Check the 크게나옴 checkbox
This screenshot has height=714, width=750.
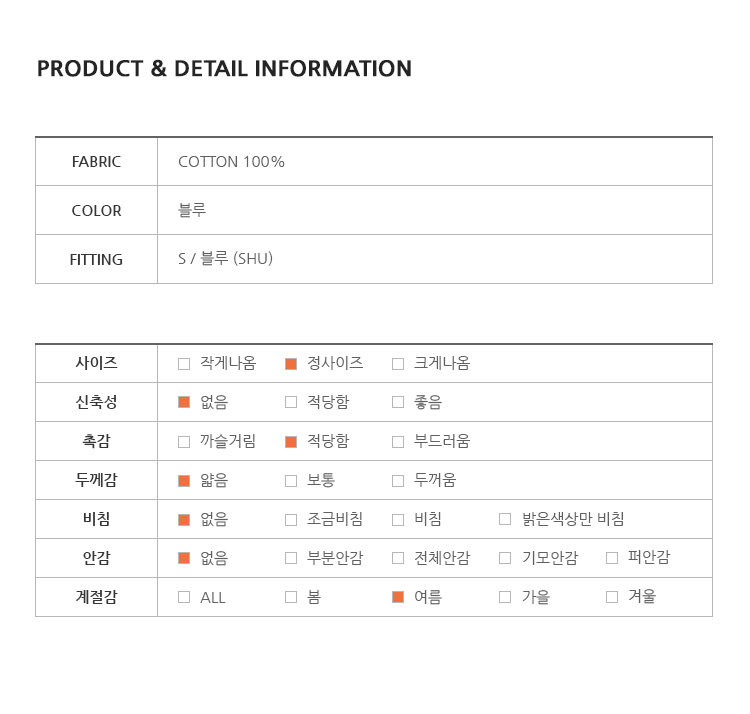click(x=398, y=364)
